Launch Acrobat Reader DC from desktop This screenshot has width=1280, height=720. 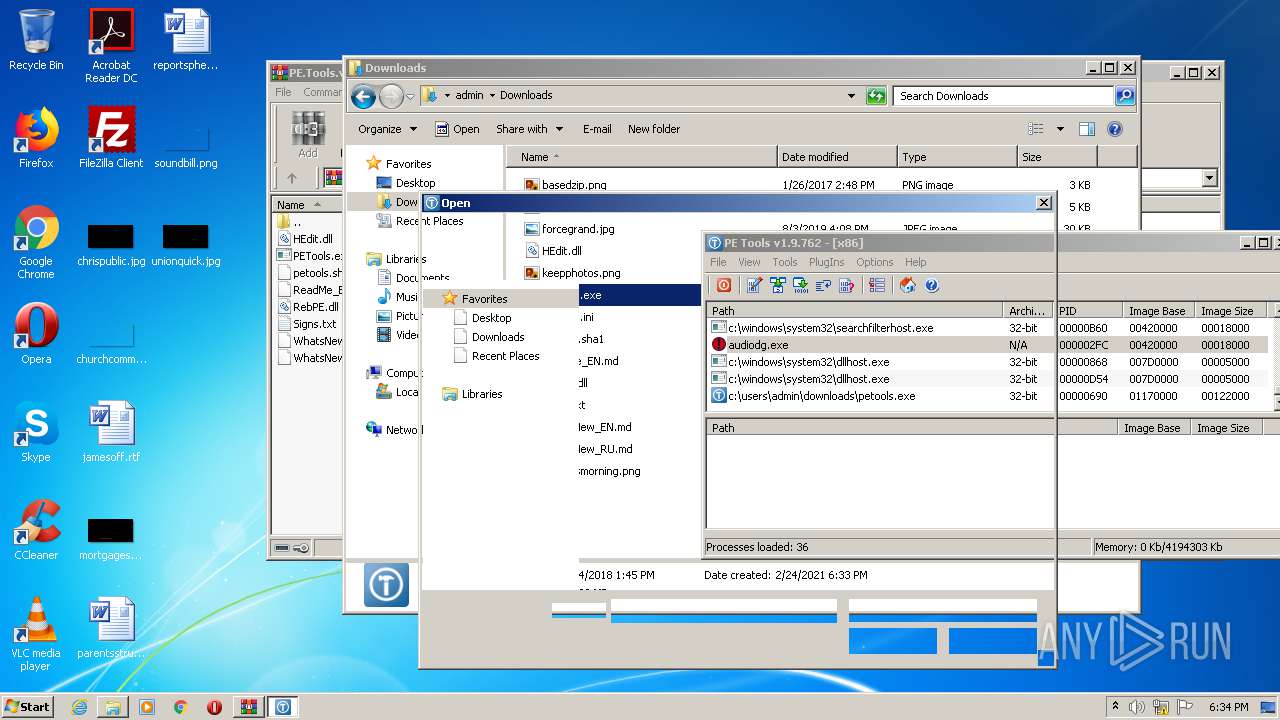[111, 46]
